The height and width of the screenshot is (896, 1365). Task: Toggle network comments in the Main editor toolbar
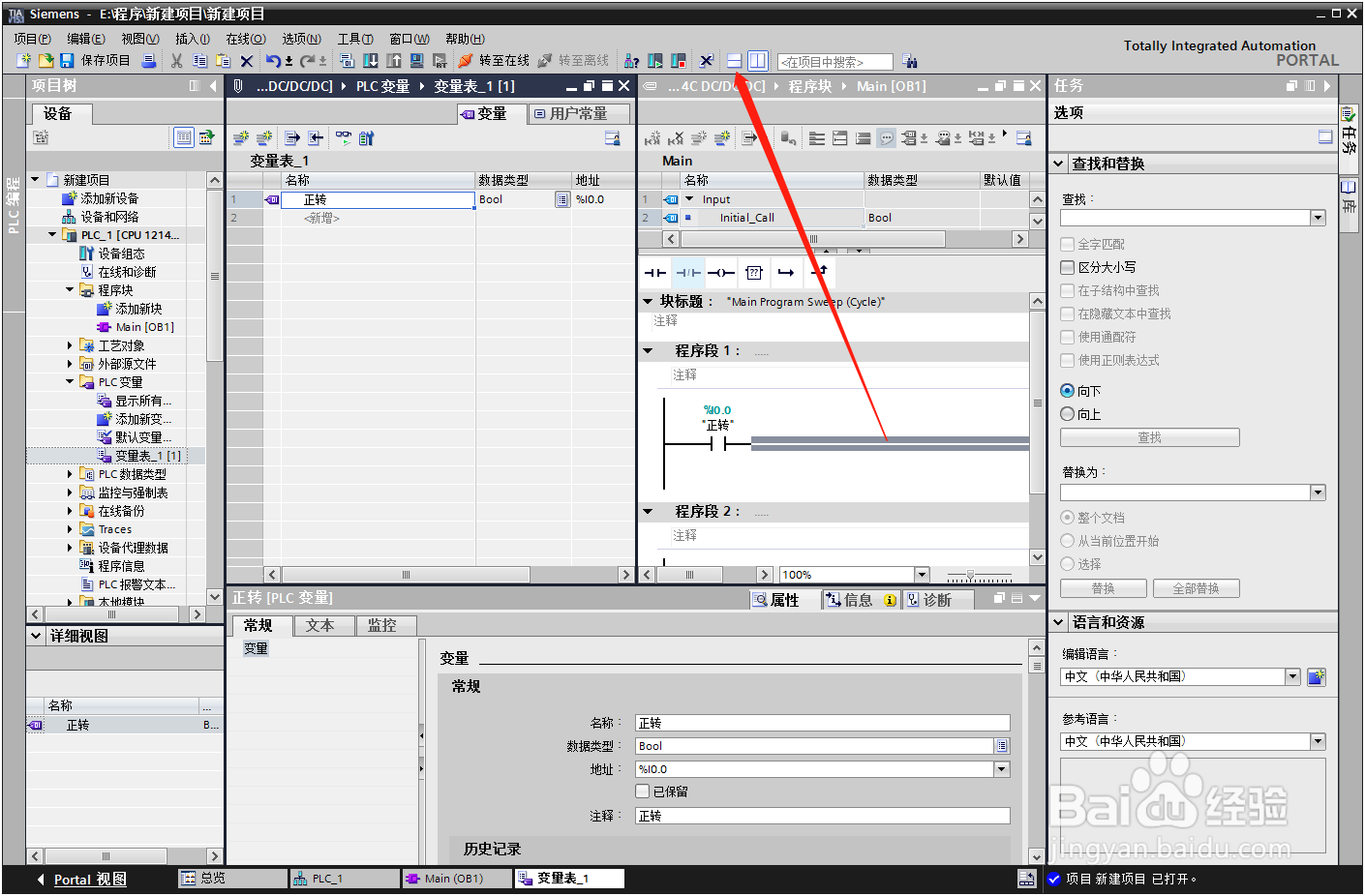pos(886,138)
